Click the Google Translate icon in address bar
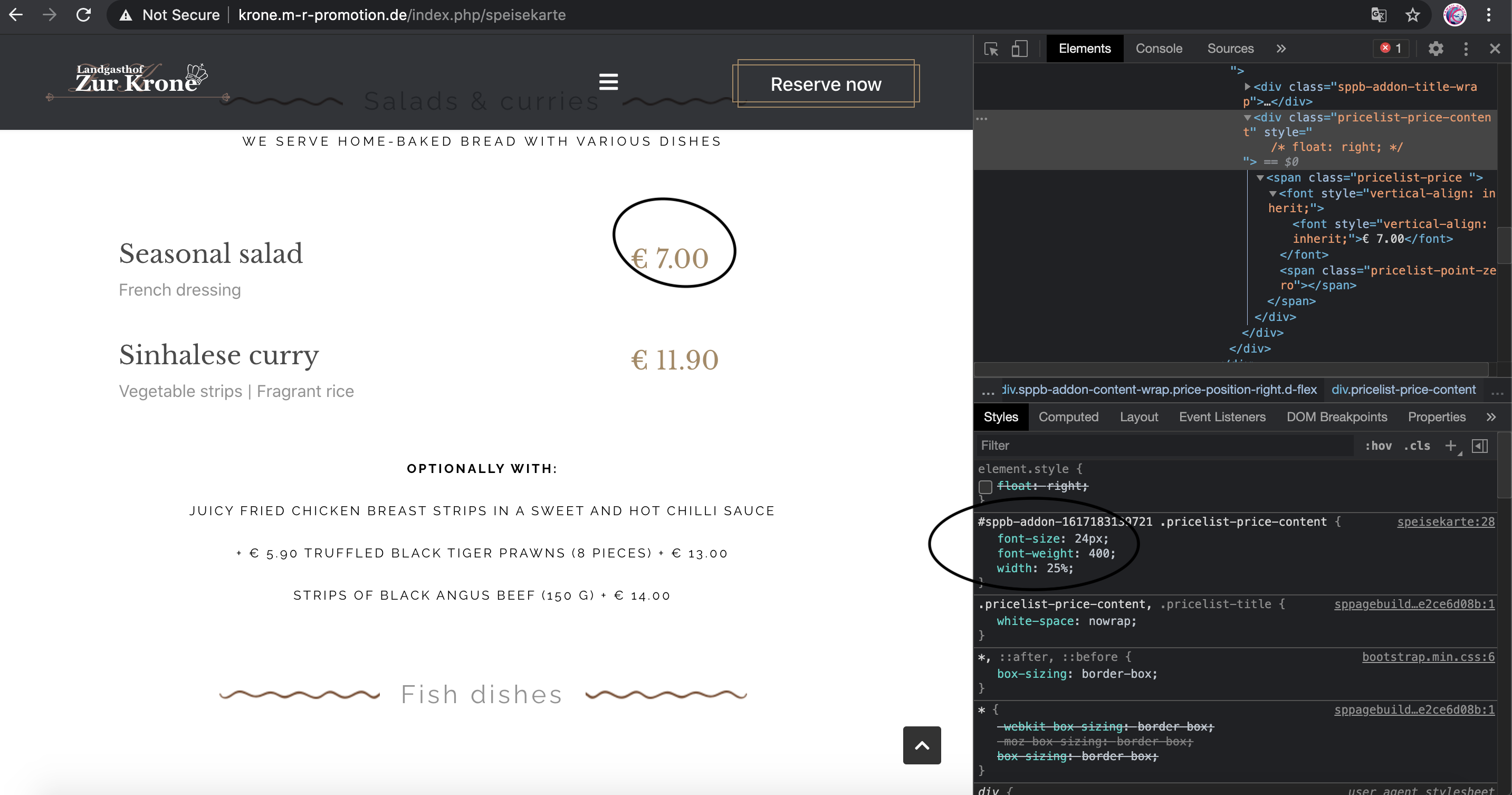1512x795 pixels. 1379,15
